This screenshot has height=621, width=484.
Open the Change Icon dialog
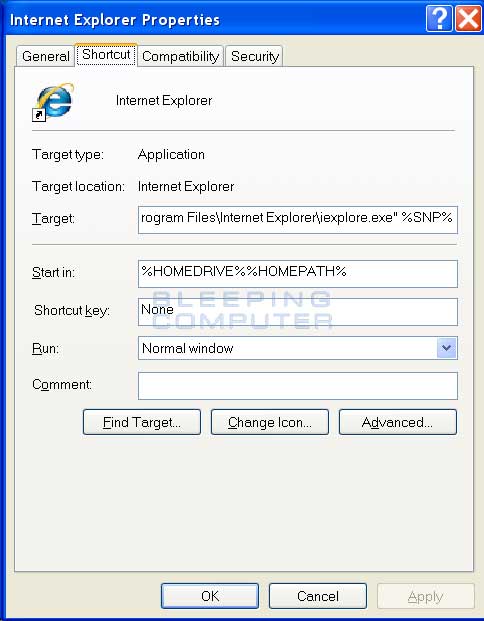(270, 422)
